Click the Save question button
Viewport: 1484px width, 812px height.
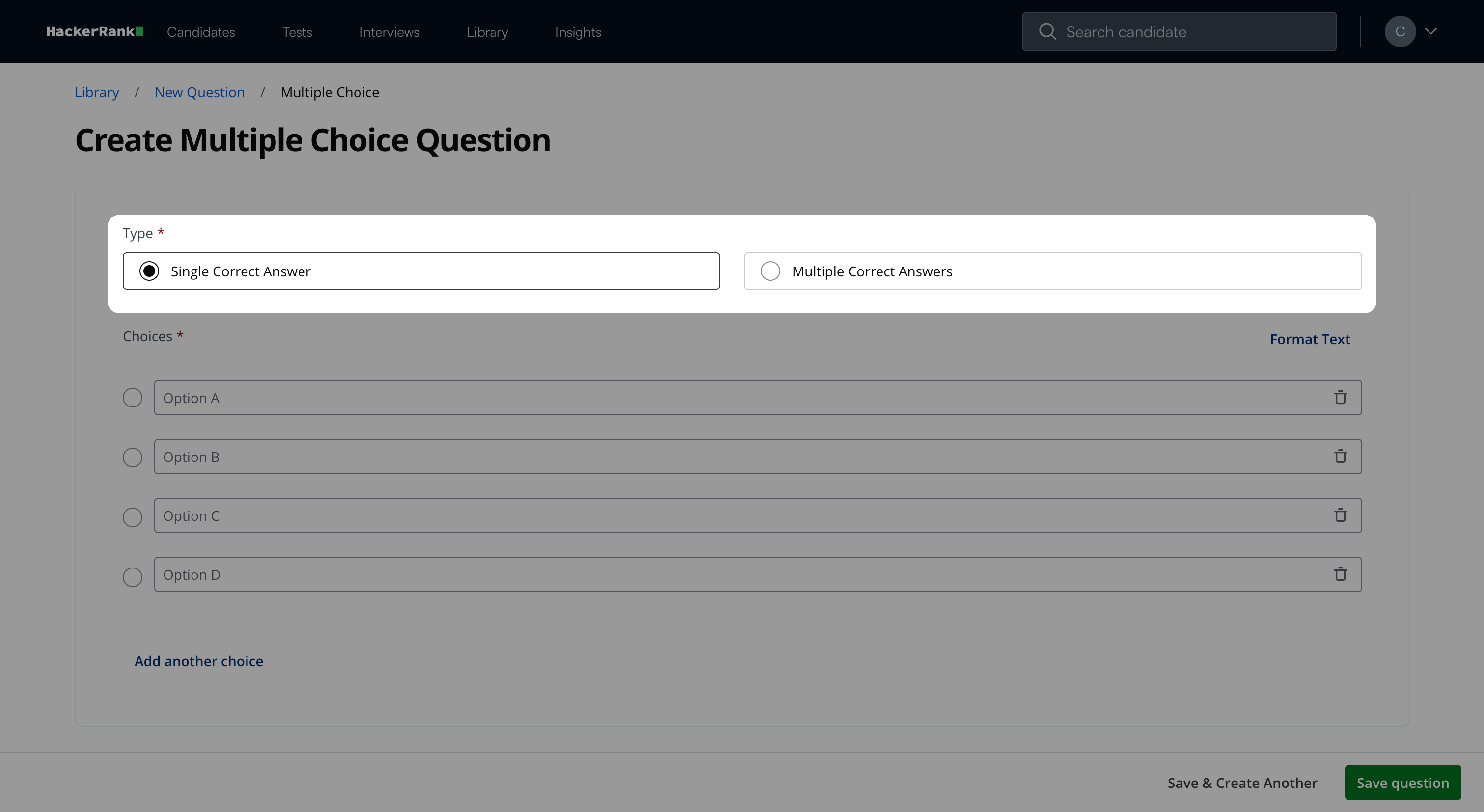1402,783
